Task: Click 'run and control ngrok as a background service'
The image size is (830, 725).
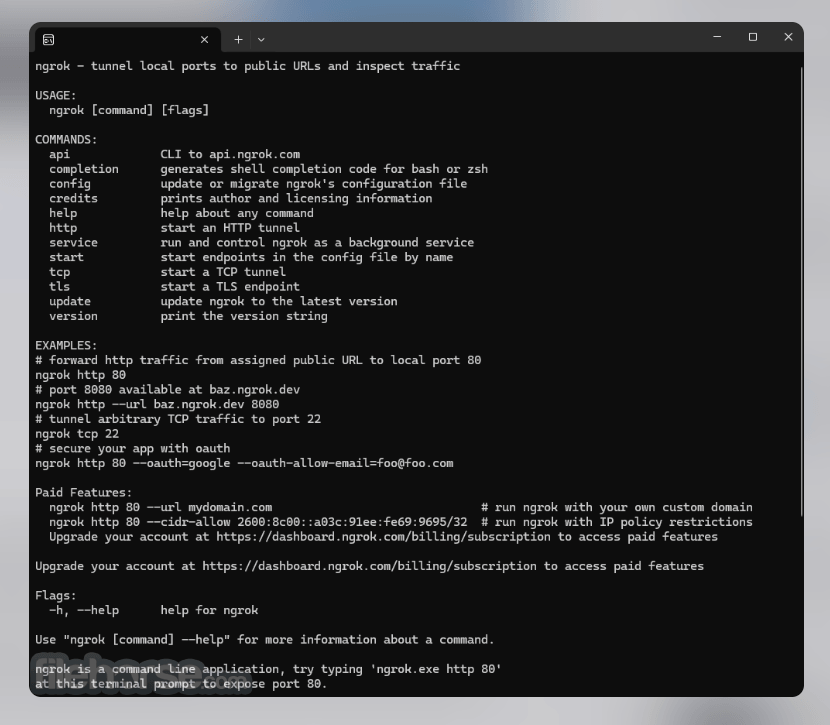Action: 317,242
